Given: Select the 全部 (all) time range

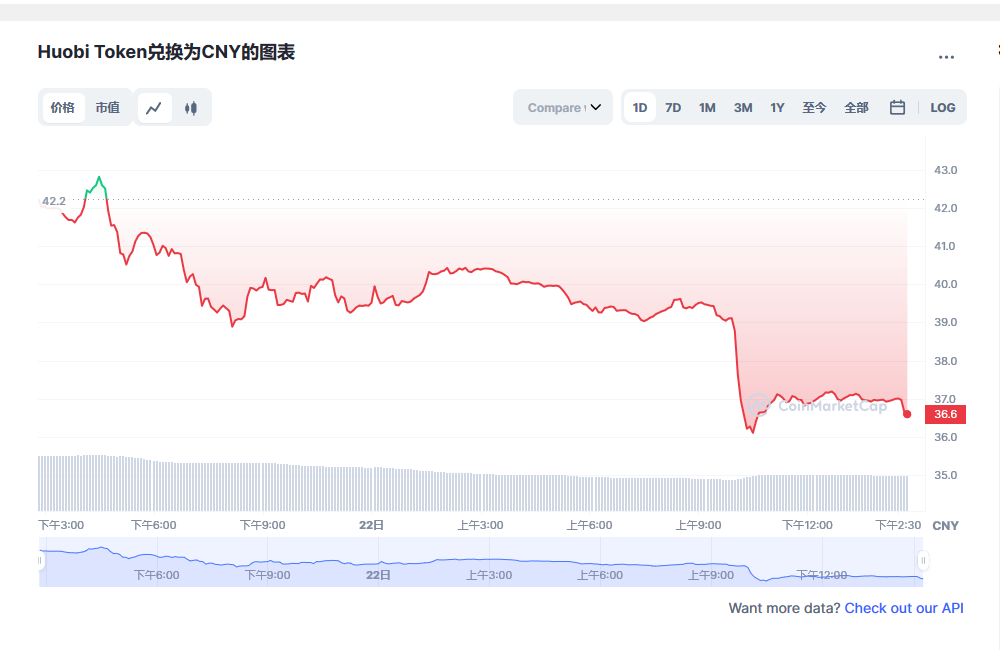Looking at the screenshot, I should [x=857, y=107].
